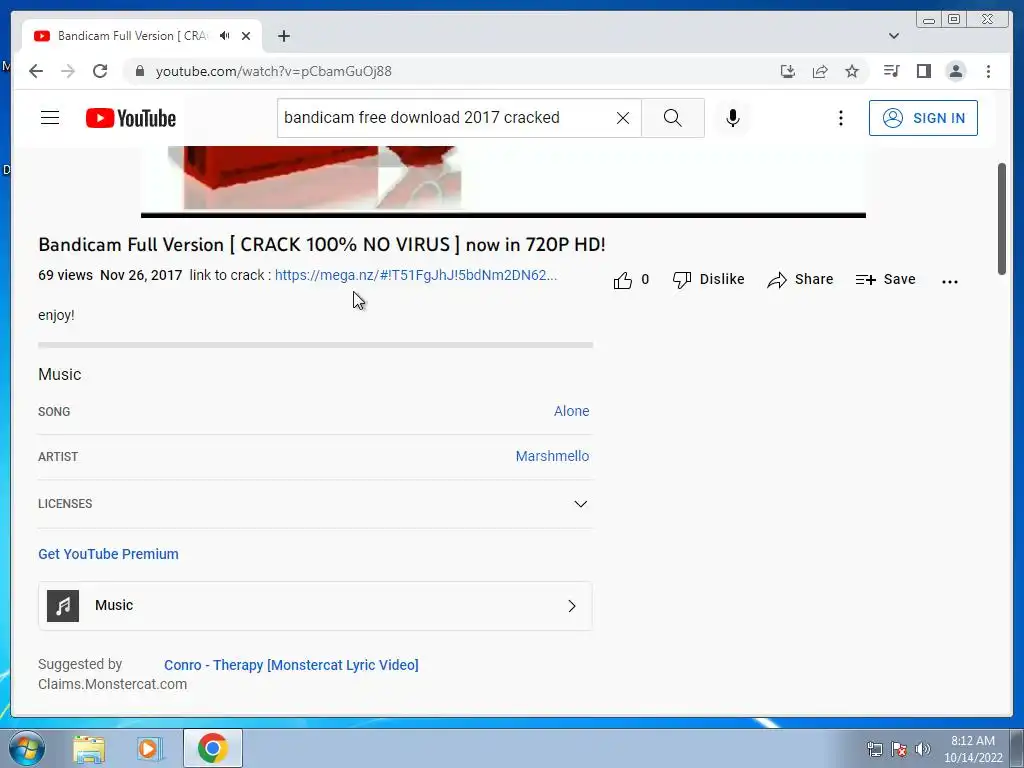Open more actions ellipsis beside Save

click(950, 281)
